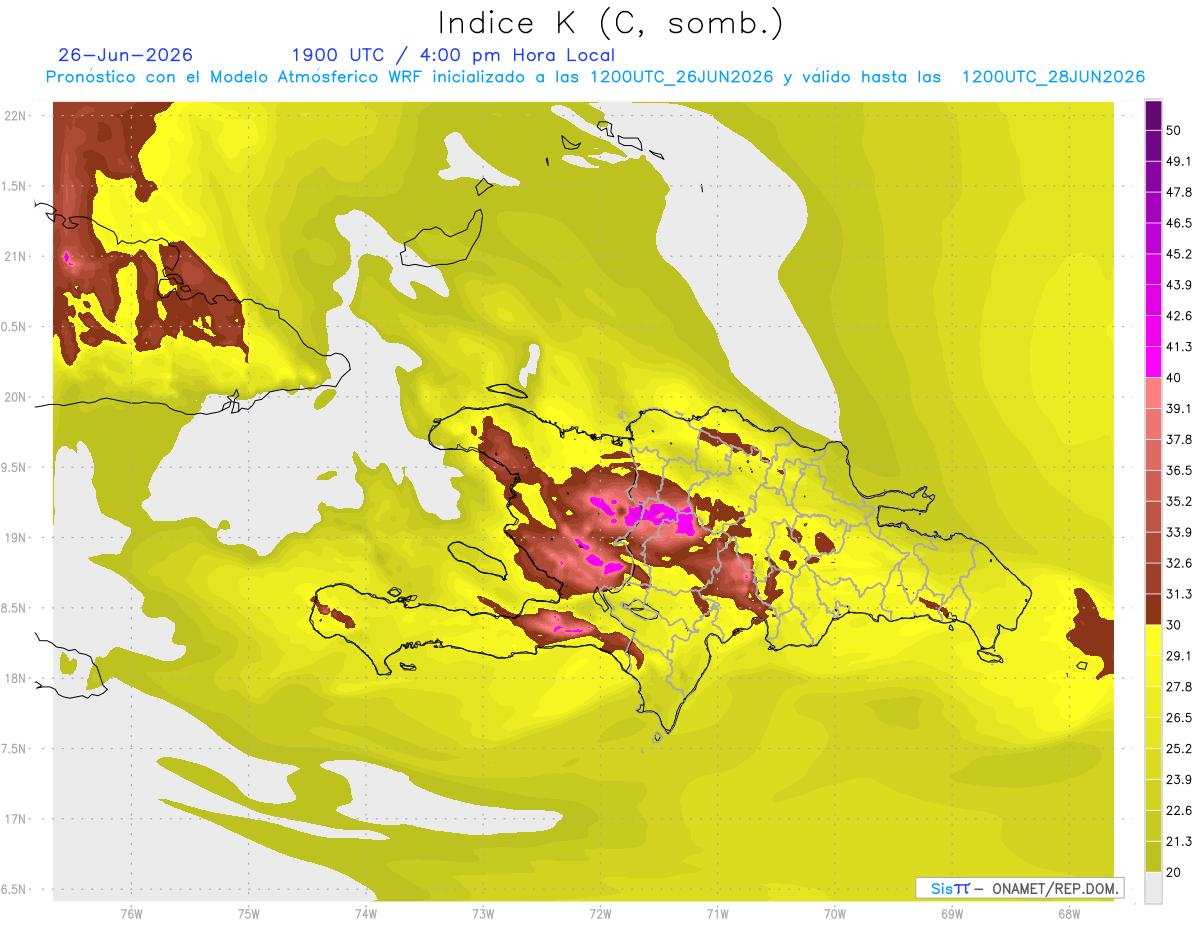Click the longitude label "68W"
The image size is (1200, 927).
coord(1068,913)
